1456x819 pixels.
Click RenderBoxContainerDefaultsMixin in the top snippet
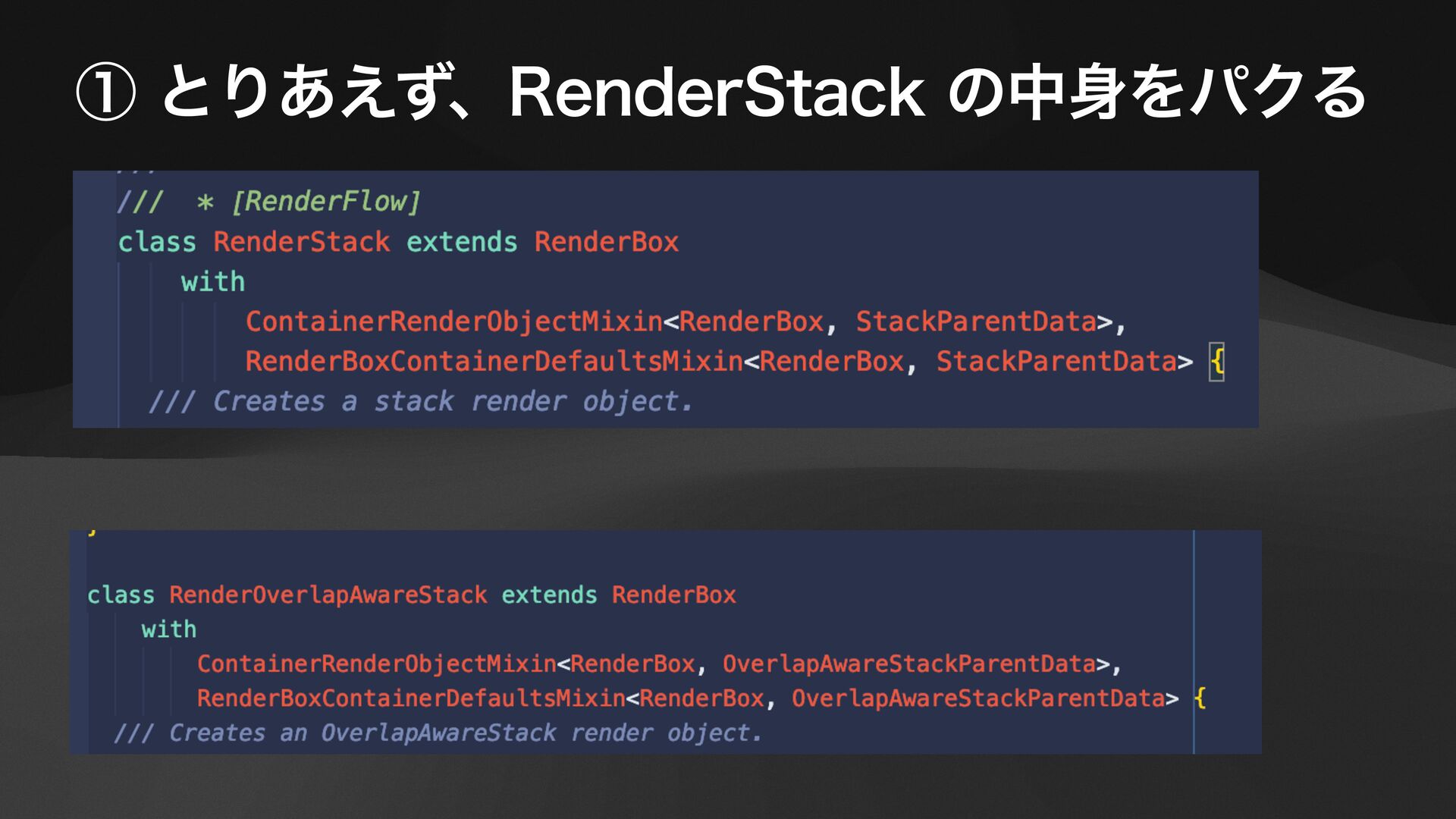coord(494,362)
